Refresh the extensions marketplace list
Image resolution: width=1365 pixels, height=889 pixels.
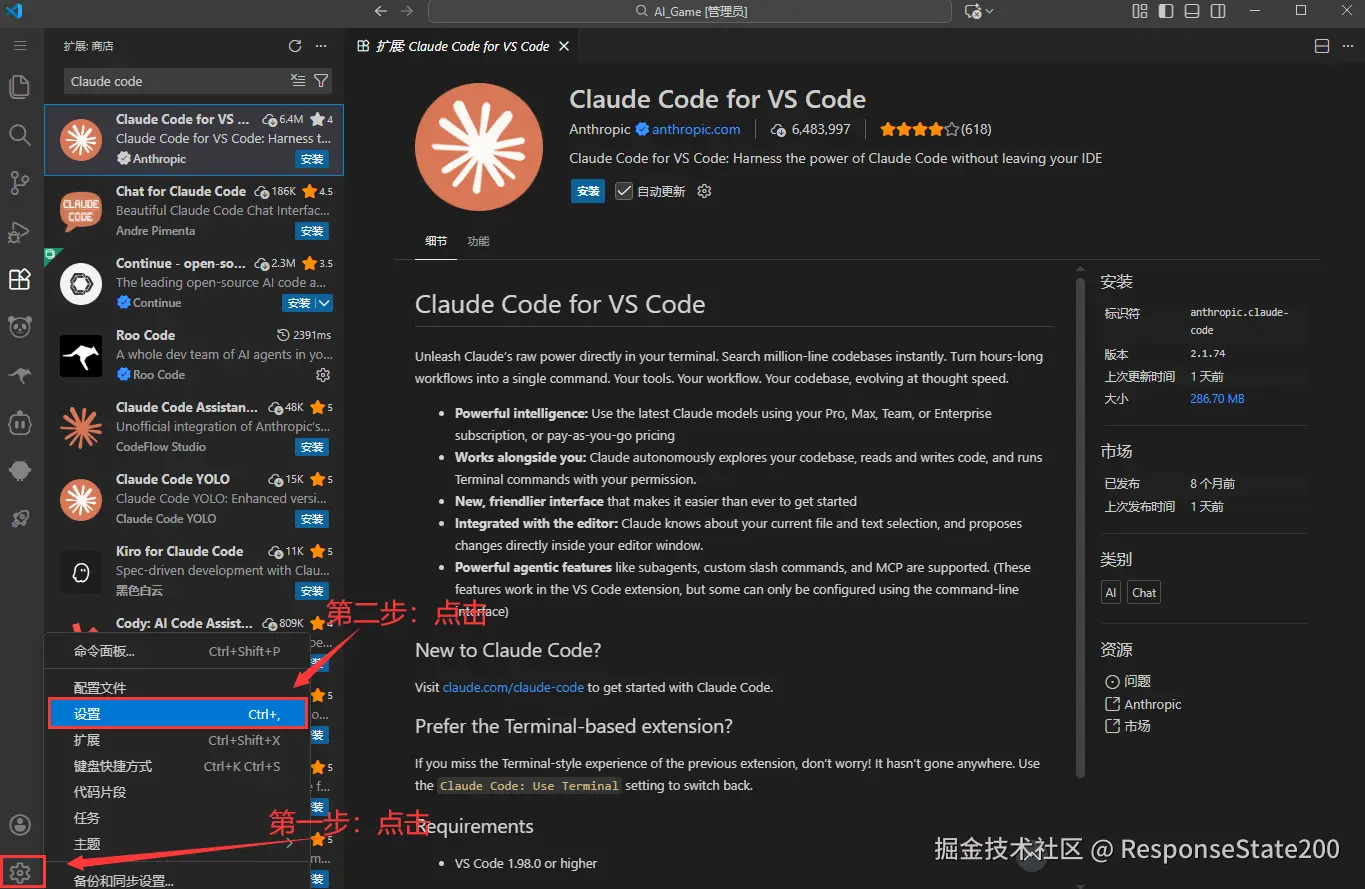coord(295,46)
